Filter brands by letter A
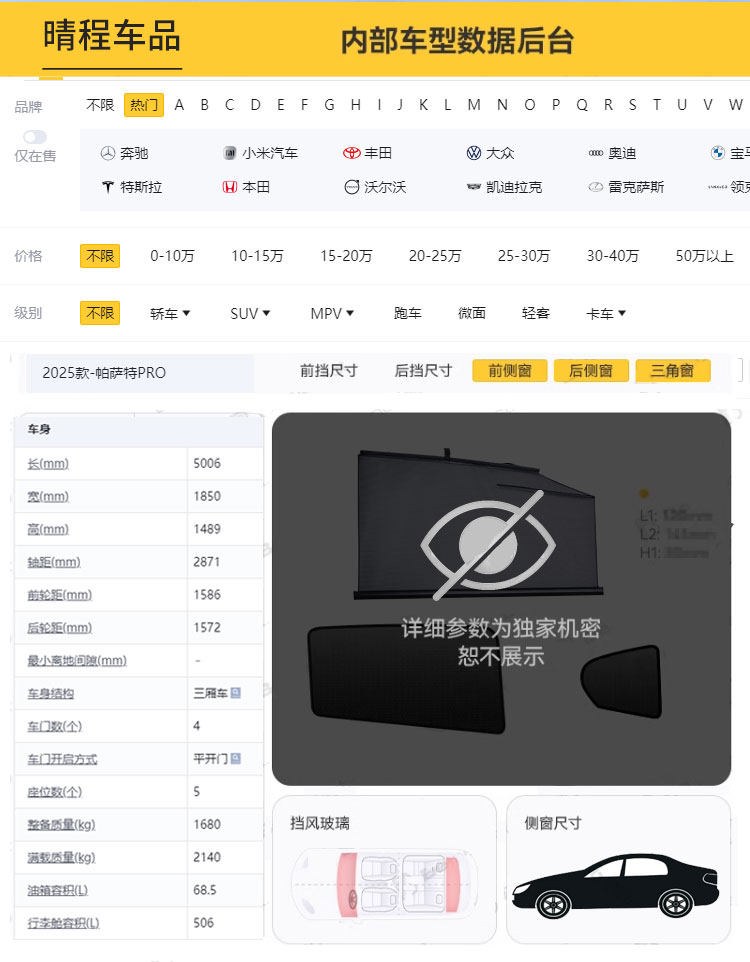The height and width of the screenshot is (962, 750). (179, 105)
